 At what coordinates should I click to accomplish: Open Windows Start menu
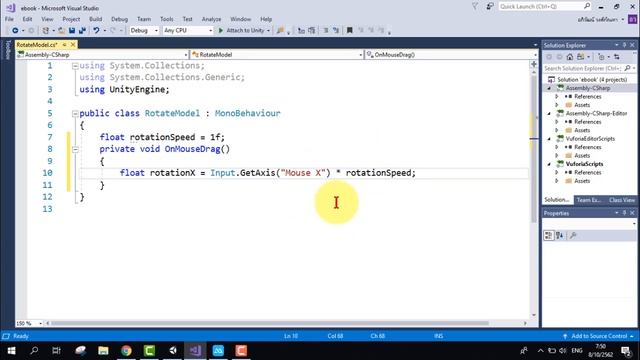11,351
